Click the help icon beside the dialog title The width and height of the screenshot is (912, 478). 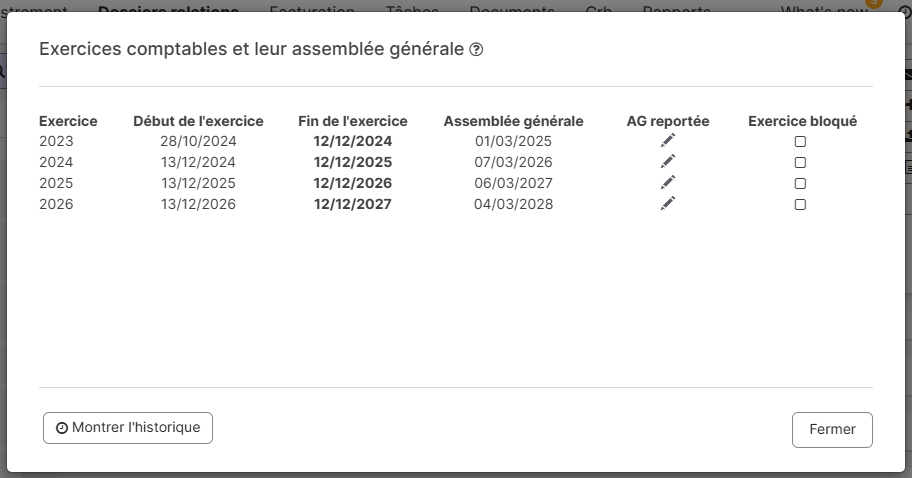click(x=477, y=50)
